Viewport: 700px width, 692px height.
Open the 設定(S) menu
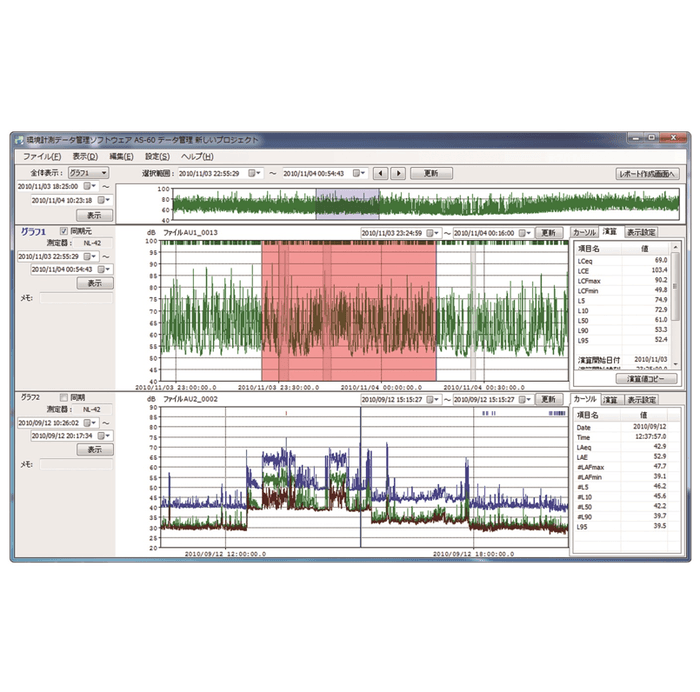(x=157, y=157)
